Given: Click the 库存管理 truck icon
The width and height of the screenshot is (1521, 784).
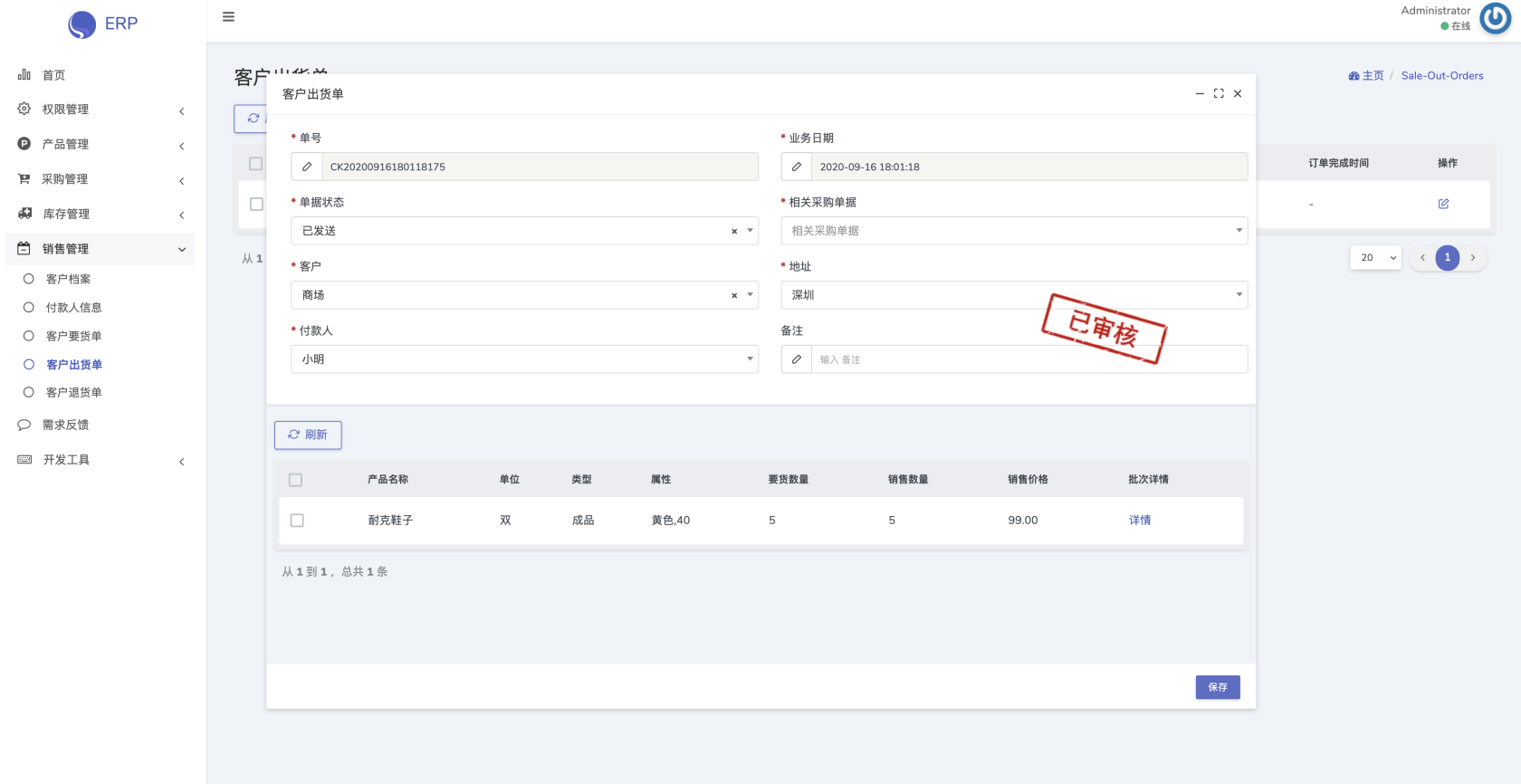Looking at the screenshot, I should point(24,214).
